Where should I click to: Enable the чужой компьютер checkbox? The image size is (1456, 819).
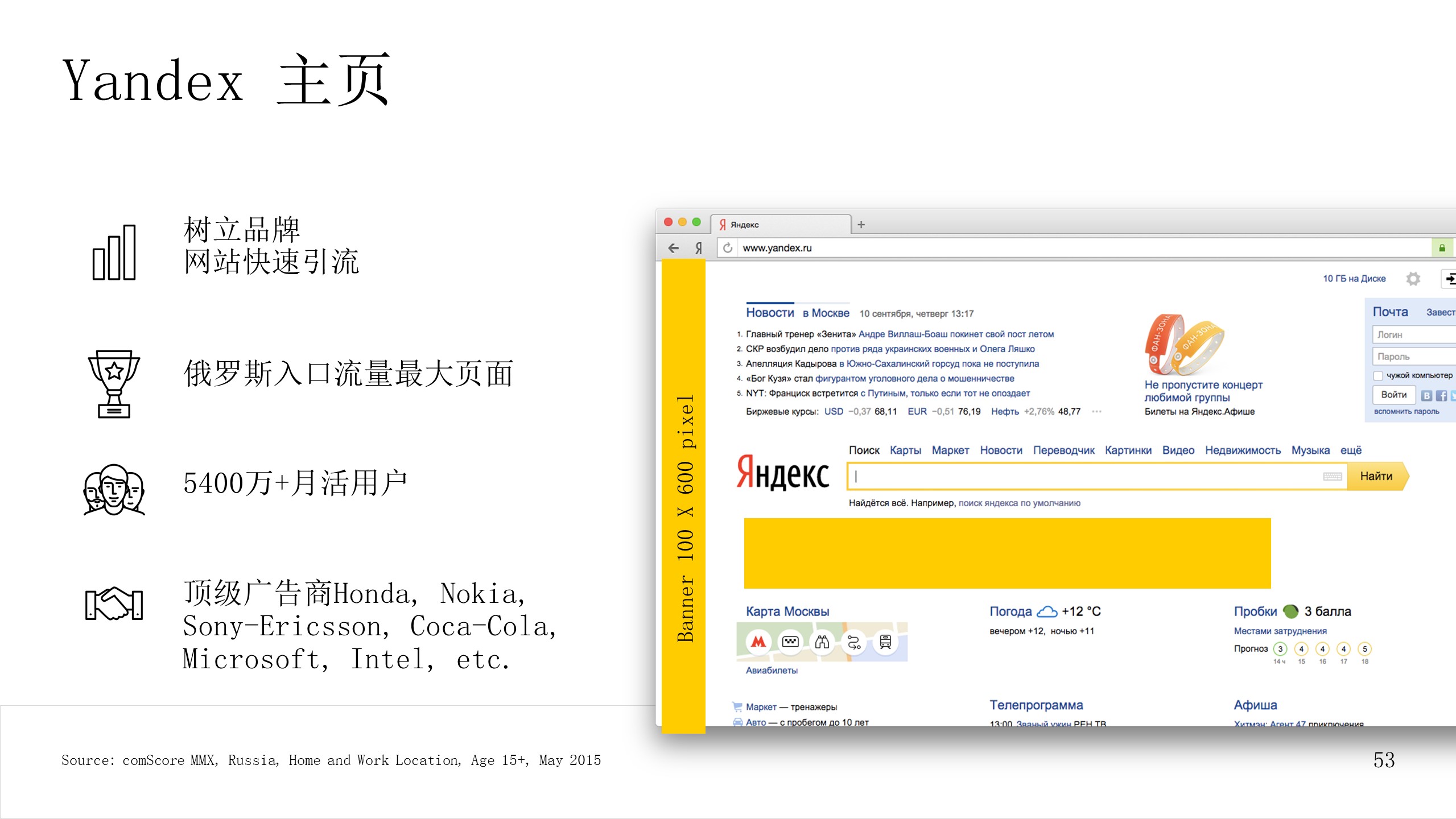point(1379,376)
